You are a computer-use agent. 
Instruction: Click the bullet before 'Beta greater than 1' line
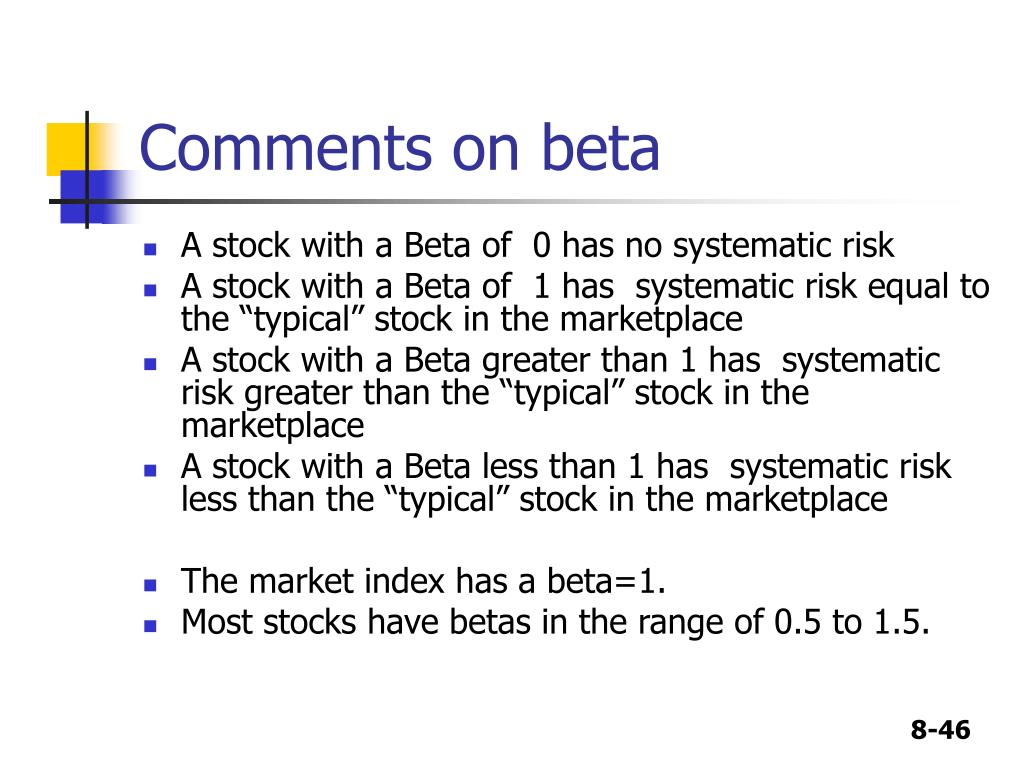(x=150, y=364)
